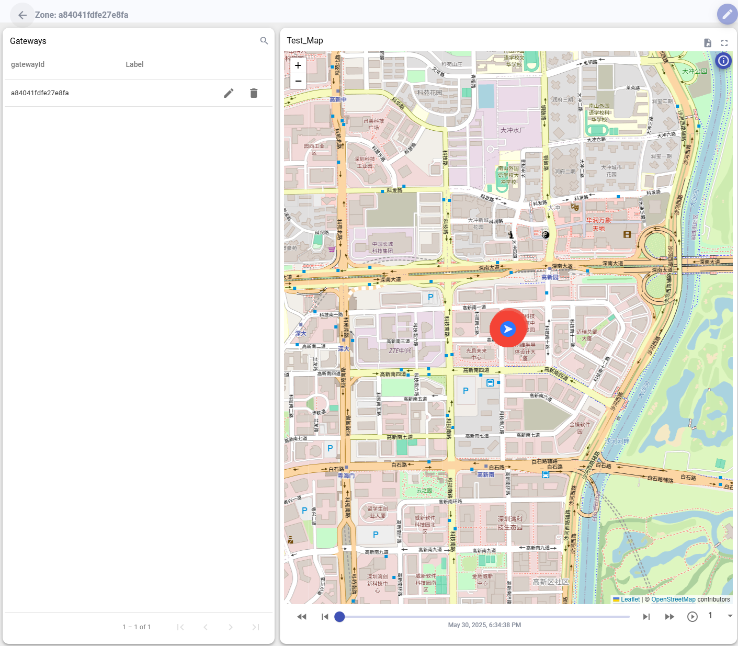738x646 pixels.
Task: Go to first page of Gateways table
Action: [180, 627]
